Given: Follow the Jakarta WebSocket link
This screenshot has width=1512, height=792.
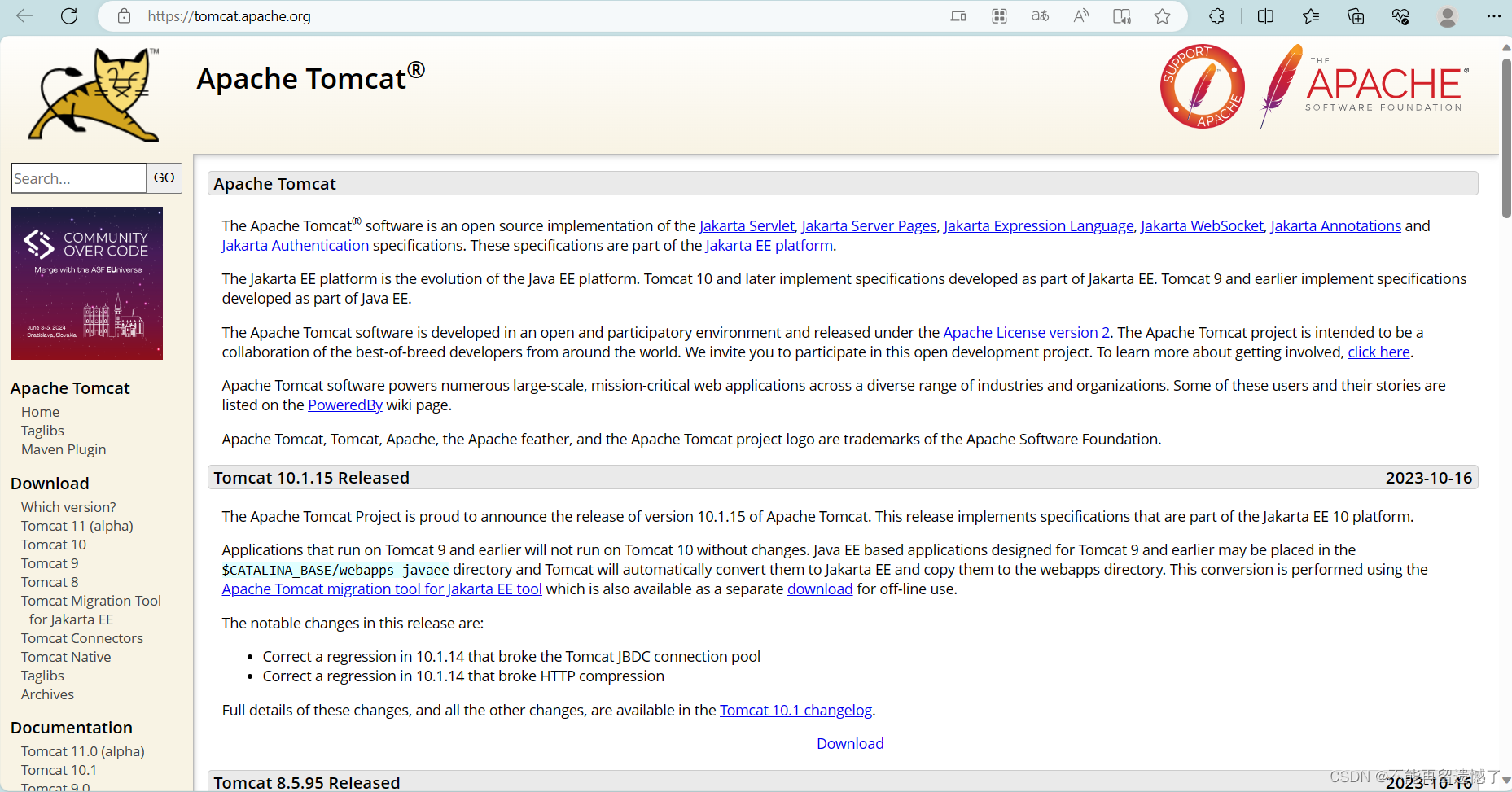Looking at the screenshot, I should pos(1202,225).
